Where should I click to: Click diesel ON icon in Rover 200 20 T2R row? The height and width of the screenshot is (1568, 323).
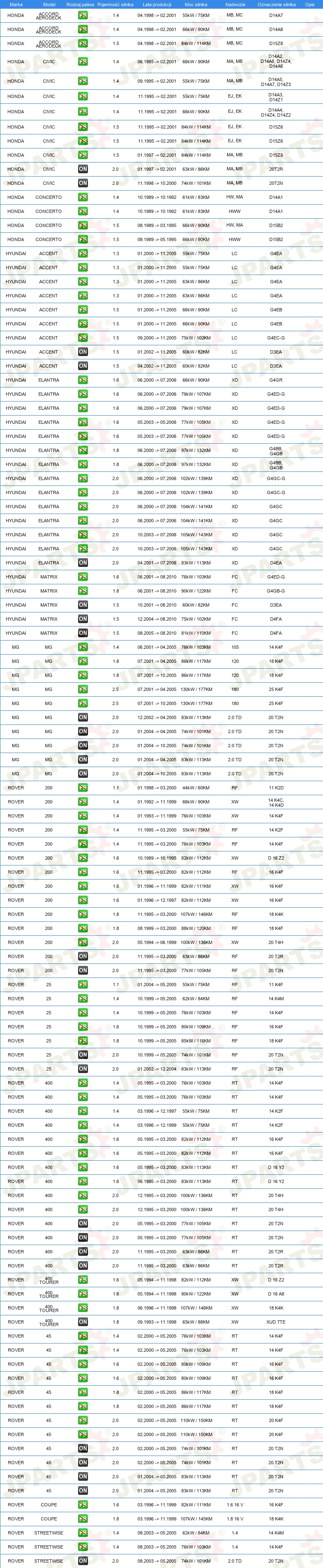[x=83, y=956]
